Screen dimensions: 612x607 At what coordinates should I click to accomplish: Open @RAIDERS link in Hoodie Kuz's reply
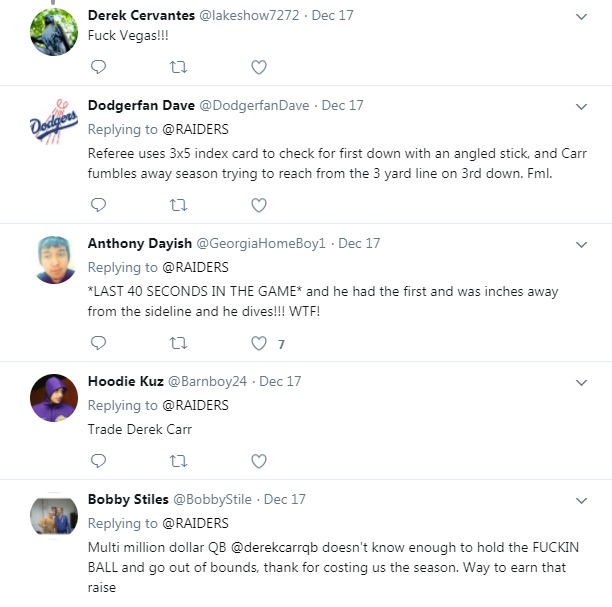coord(195,405)
